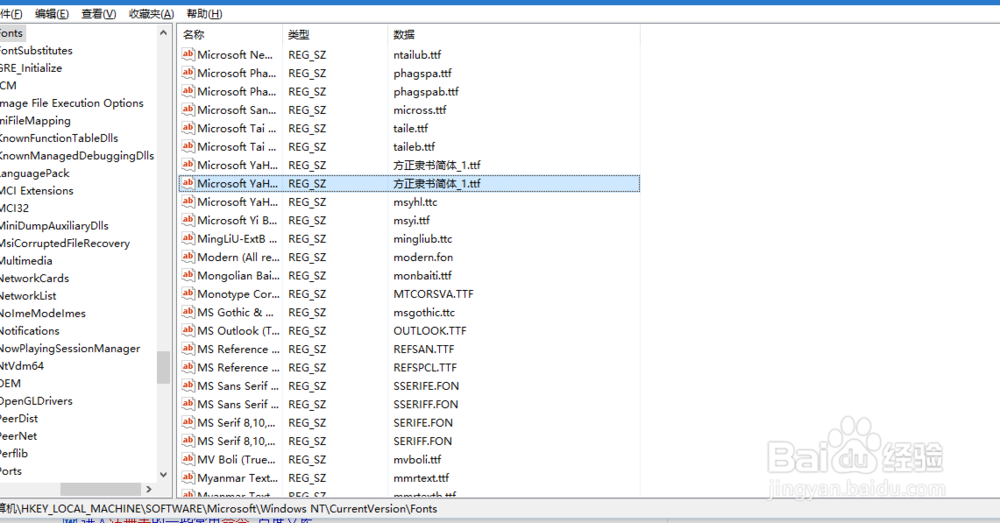The height and width of the screenshot is (523, 1000).
Task: Click the tree panel horizontal scroll right arrow
Action: tap(149, 489)
